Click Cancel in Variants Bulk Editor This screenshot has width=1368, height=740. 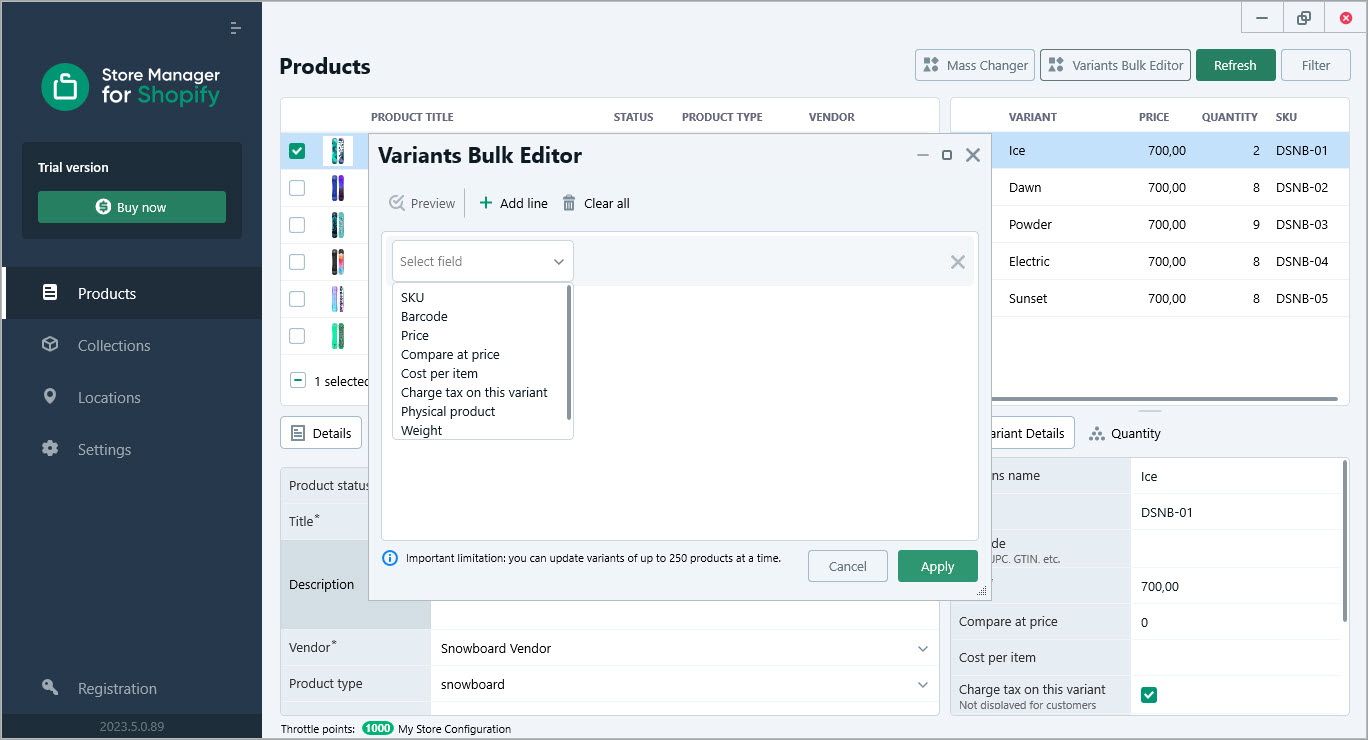[848, 566]
